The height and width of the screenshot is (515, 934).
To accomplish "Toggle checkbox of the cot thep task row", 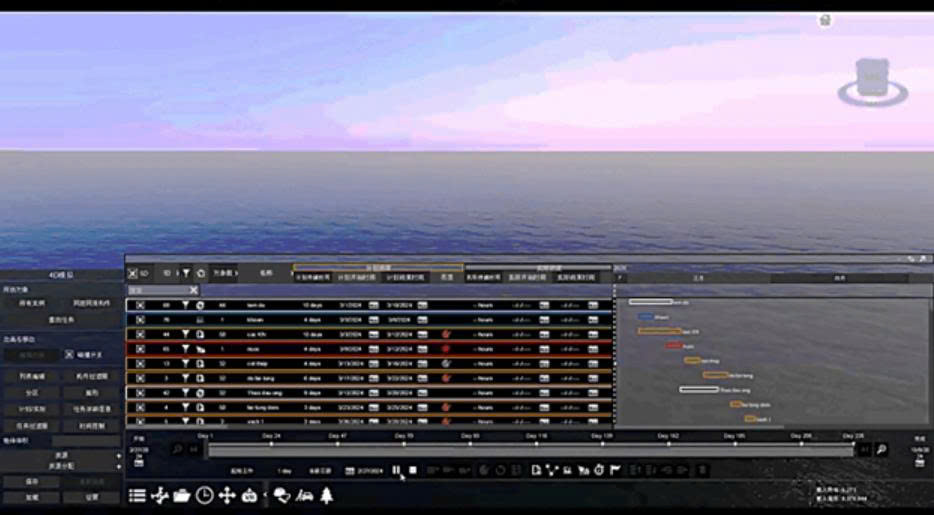I will tap(141, 363).
